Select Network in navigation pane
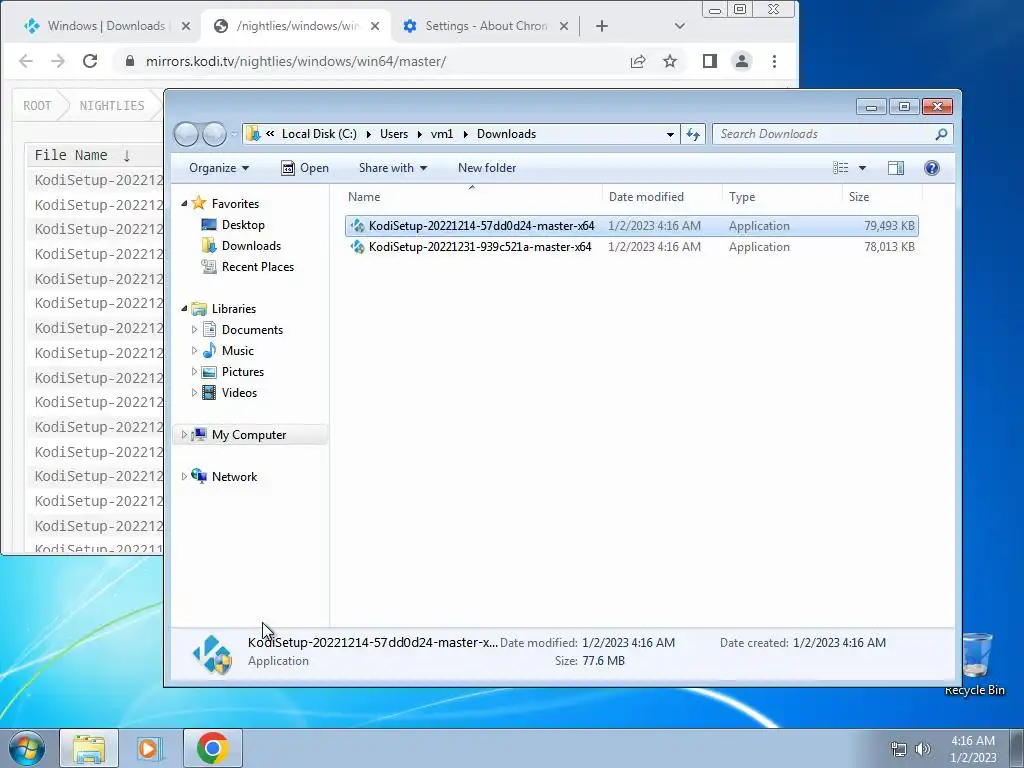The image size is (1024, 768). point(234,477)
